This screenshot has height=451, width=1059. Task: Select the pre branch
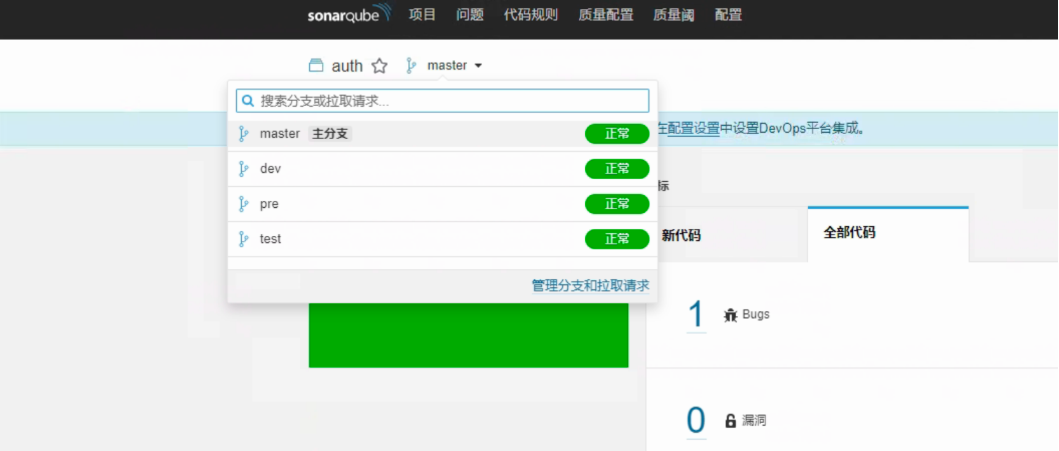coord(442,204)
